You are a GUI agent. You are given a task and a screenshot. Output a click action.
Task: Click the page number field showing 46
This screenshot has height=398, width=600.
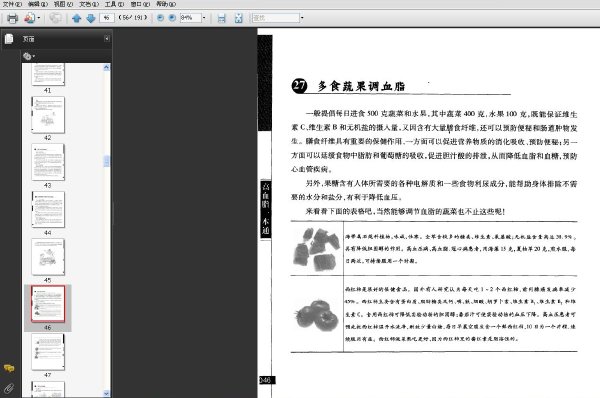click(107, 18)
